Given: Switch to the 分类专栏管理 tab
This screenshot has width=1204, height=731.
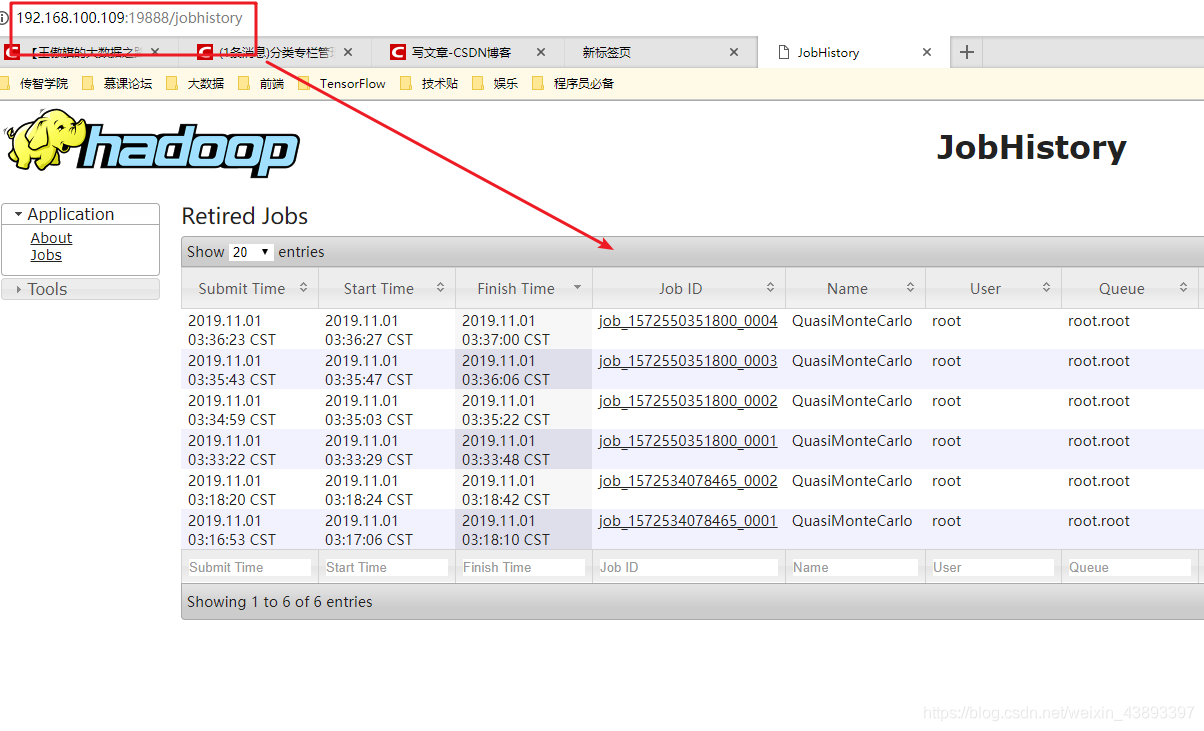Looking at the screenshot, I should 277,52.
